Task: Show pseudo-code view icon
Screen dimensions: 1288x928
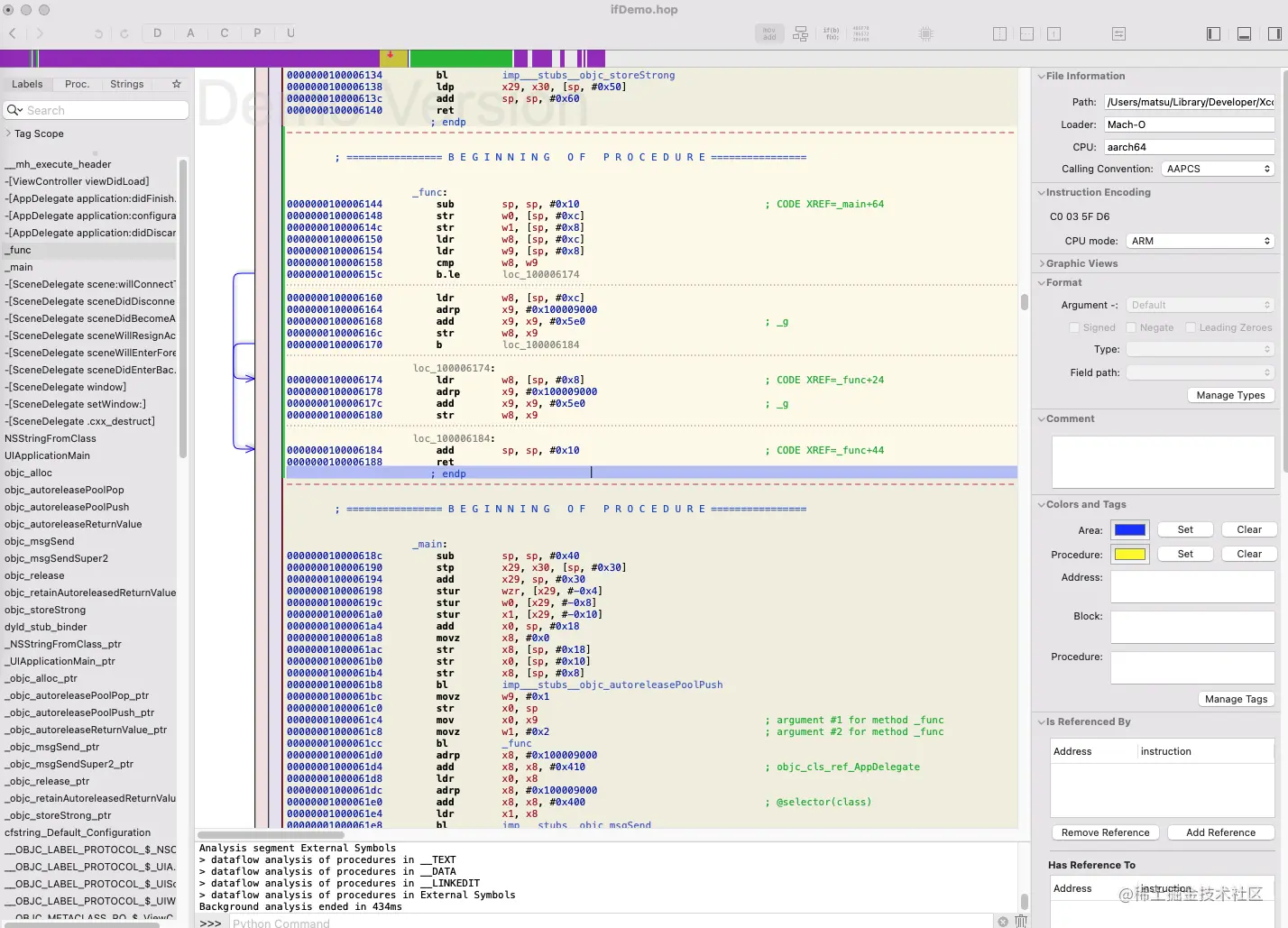Action: pos(831,34)
